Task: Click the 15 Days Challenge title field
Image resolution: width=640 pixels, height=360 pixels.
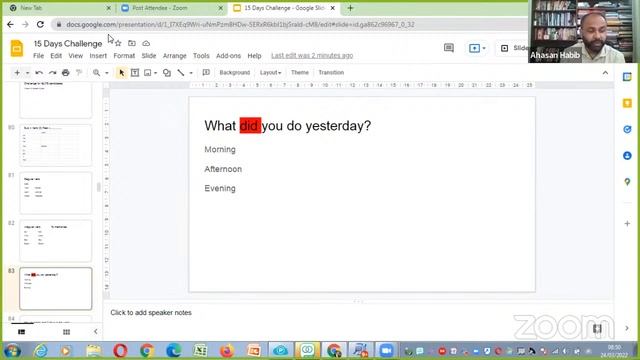Action: point(68,43)
